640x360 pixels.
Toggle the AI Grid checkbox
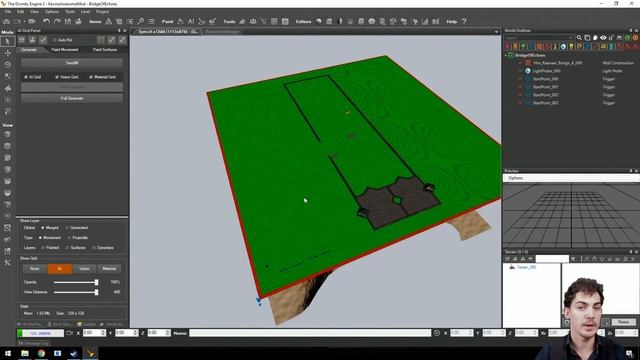coord(26,77)
